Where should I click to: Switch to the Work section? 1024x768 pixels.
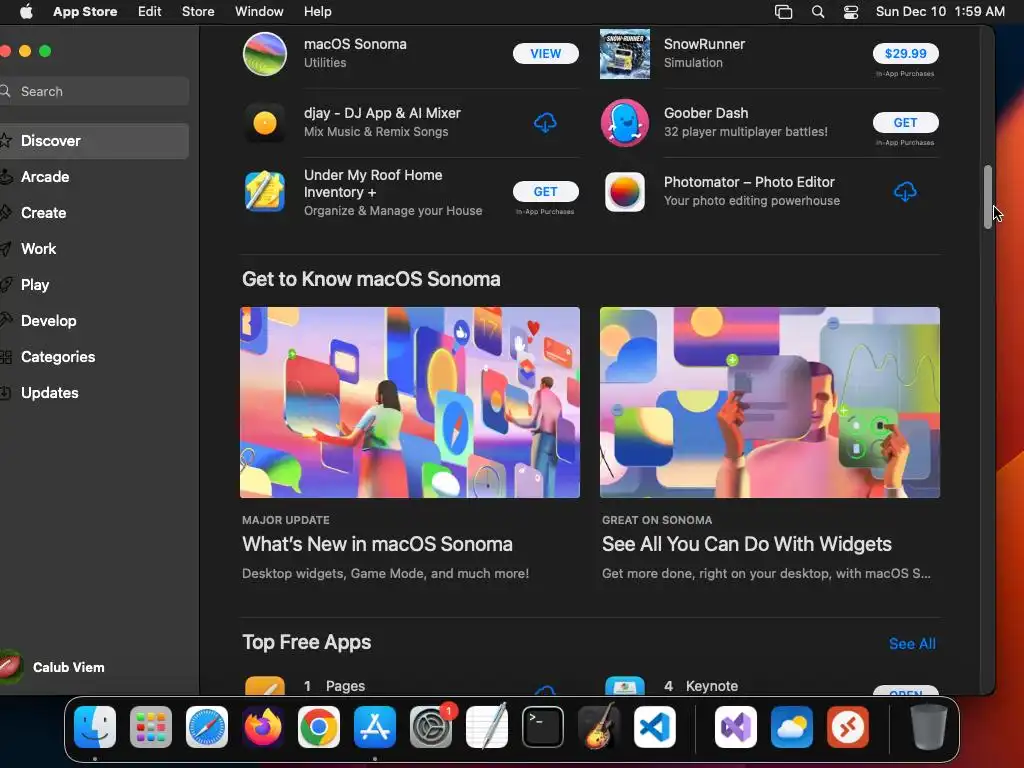[x=94, y=249]
